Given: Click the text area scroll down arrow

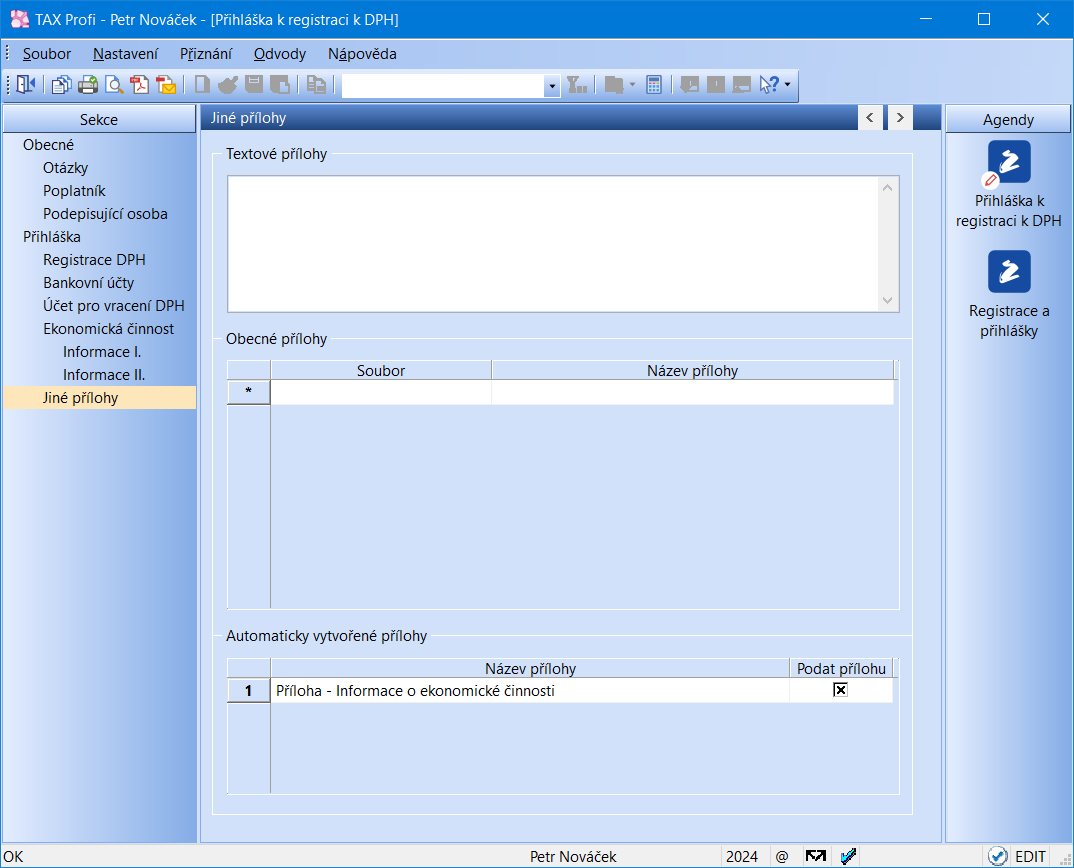Looking at the screenshot, I should pyautogui.click(x=888, y=300).
